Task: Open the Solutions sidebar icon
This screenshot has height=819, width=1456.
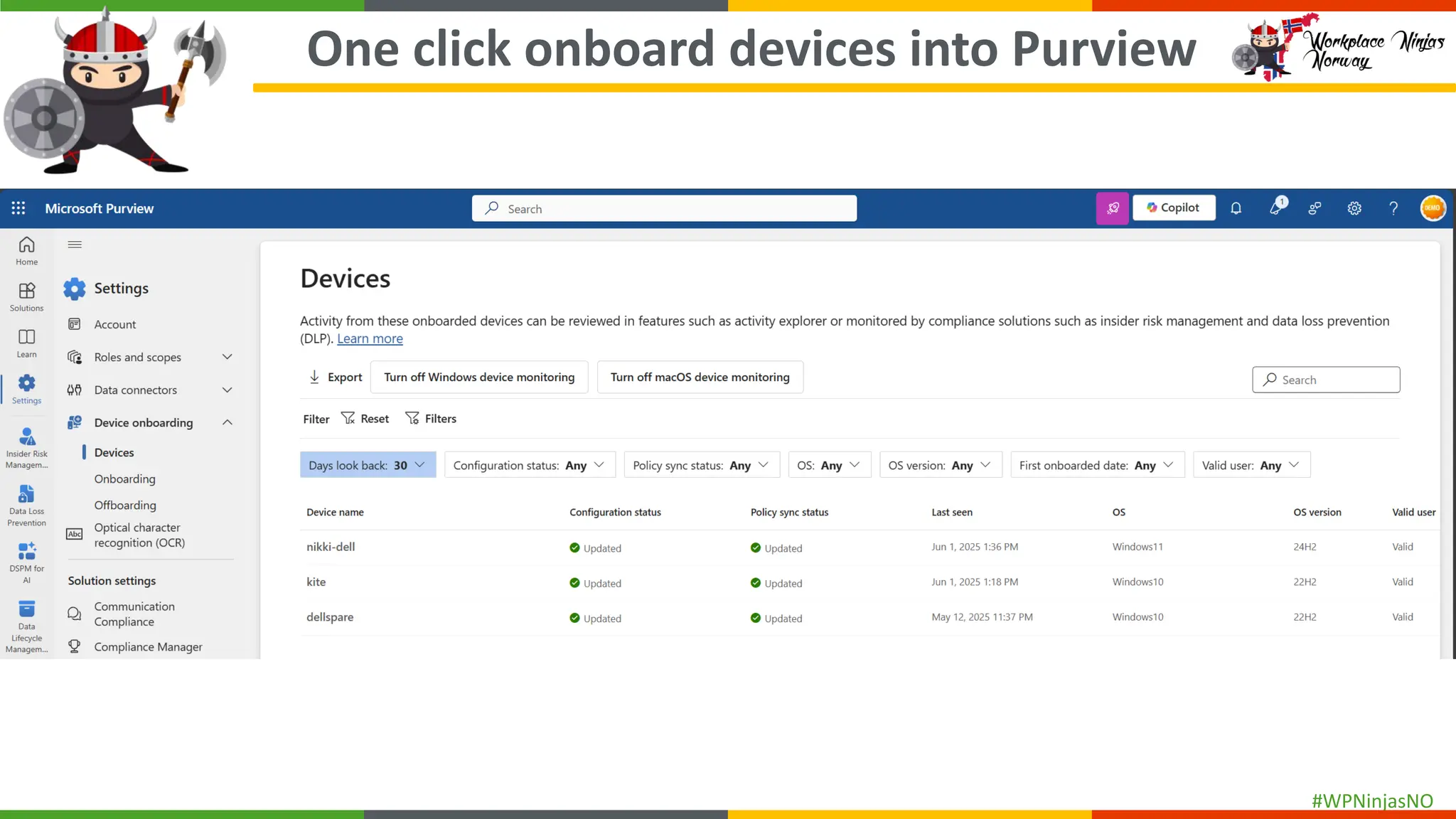Action: [x=26, y=296]
